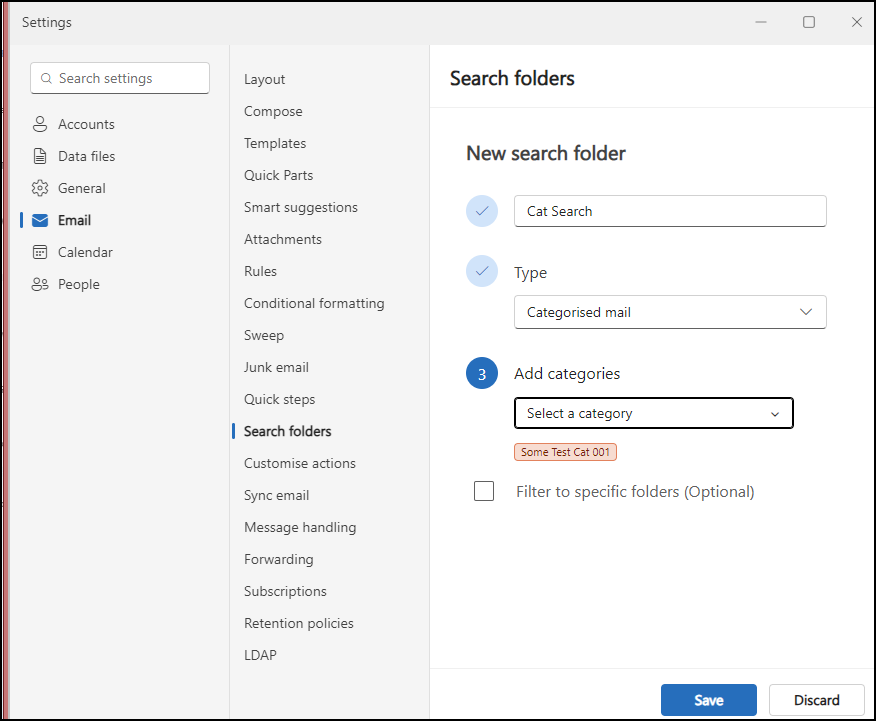Switch to Data files category
The width and height of the screenshot is (876, 721).
(87, 156)
